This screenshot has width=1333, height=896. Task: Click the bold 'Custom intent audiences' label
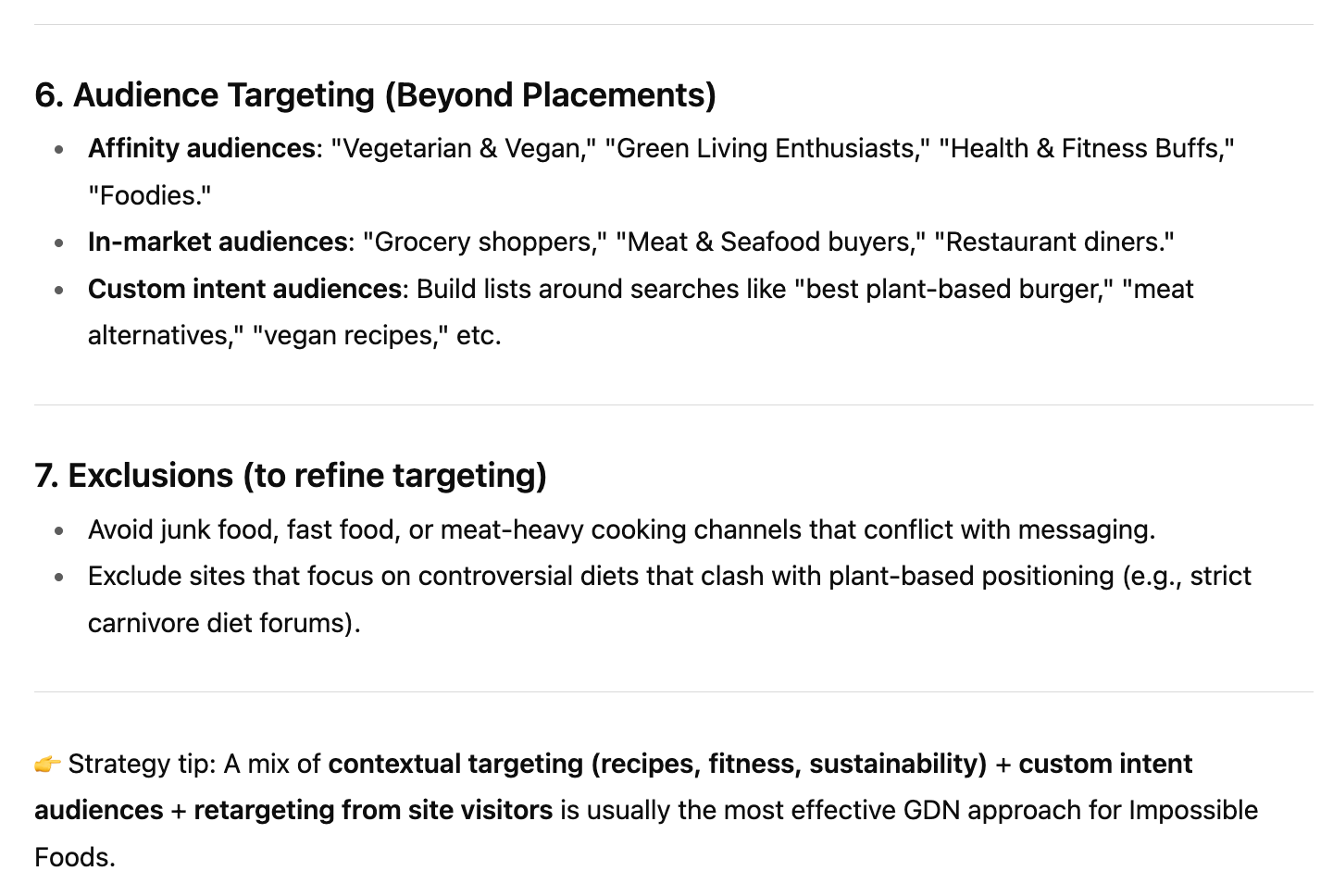pyautogui.click(x=244, y=289)
